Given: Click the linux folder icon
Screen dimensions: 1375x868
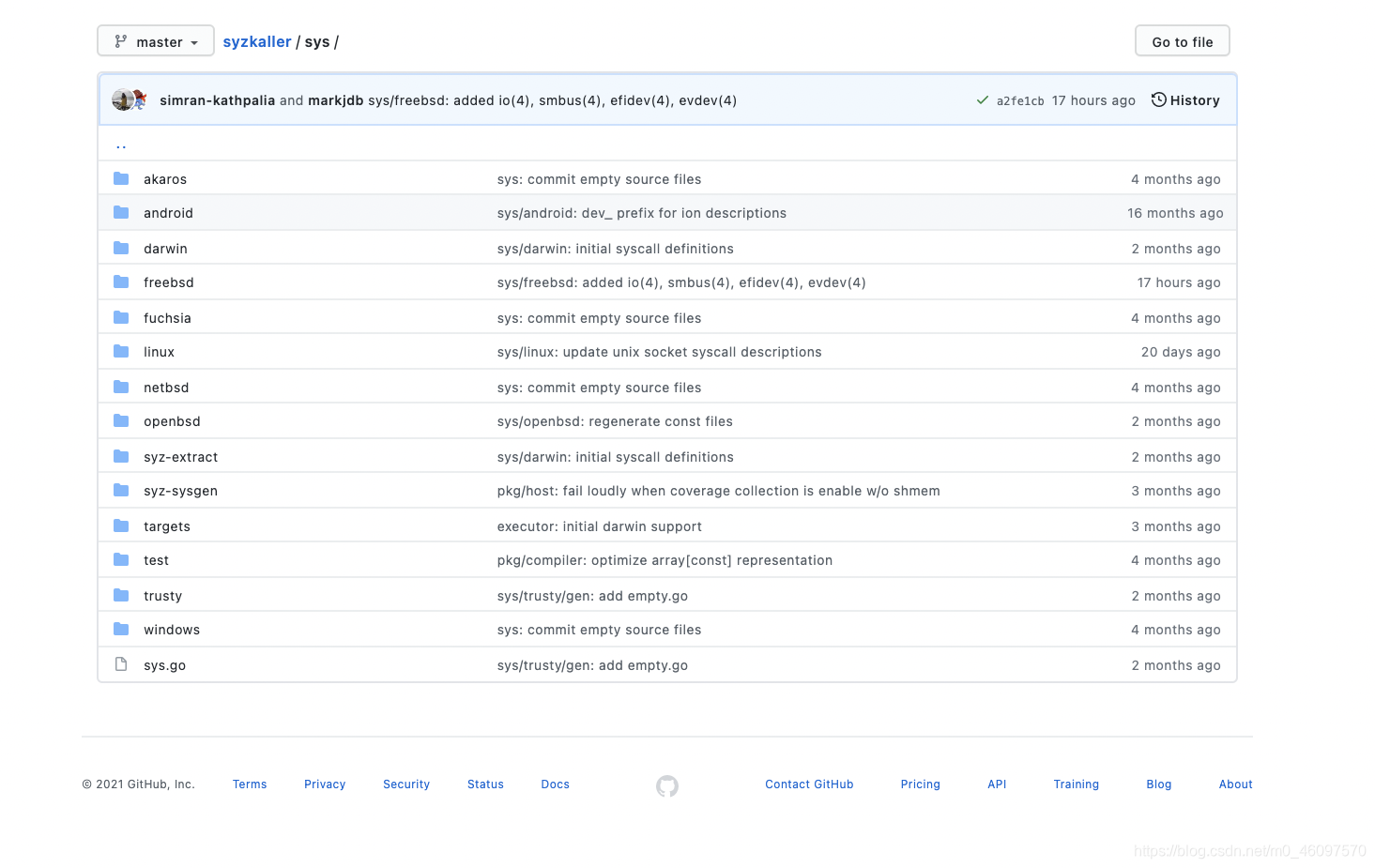Looking at the screenshot, I should click(121, 351).
